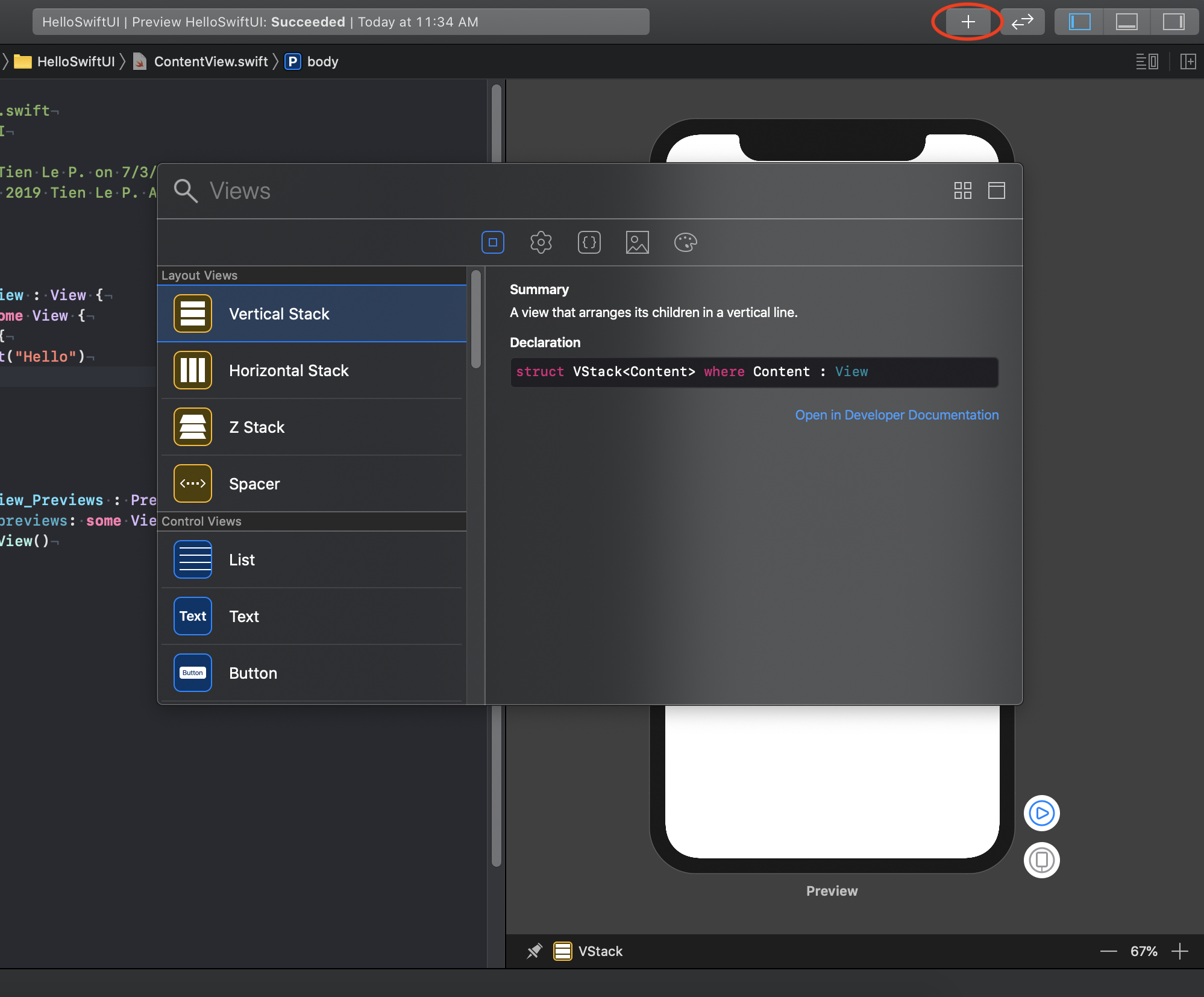Open the 67% zoom level menu
Screen dimensions: 1204x997
[1144, 952]
